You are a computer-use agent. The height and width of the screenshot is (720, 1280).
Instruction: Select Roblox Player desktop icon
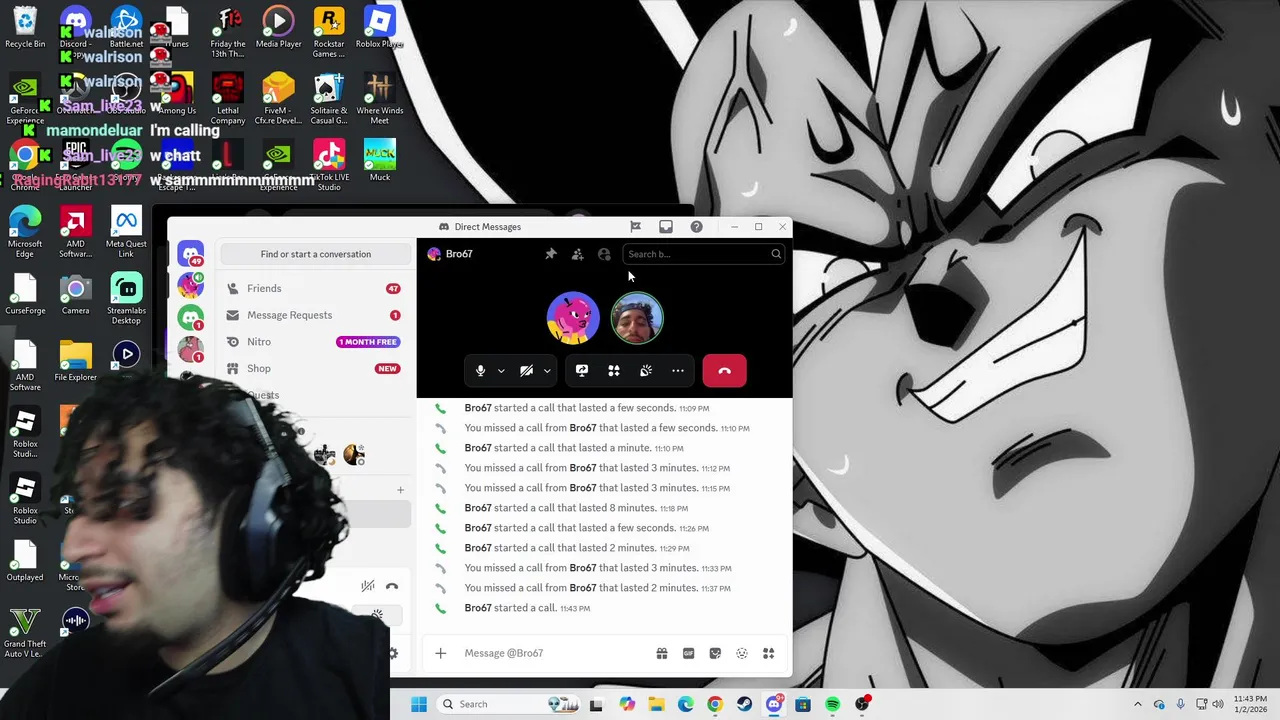[380, 27]
